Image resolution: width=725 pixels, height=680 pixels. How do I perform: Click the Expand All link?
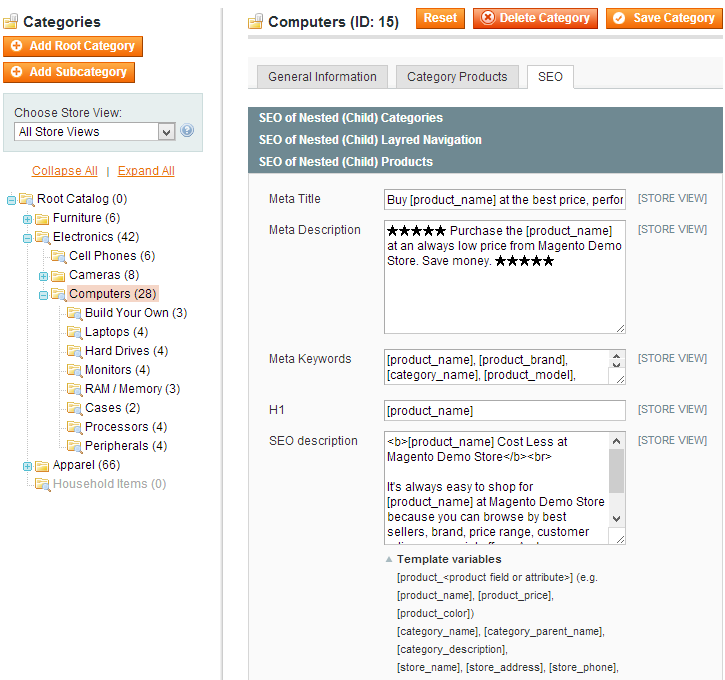pos(146,171)
